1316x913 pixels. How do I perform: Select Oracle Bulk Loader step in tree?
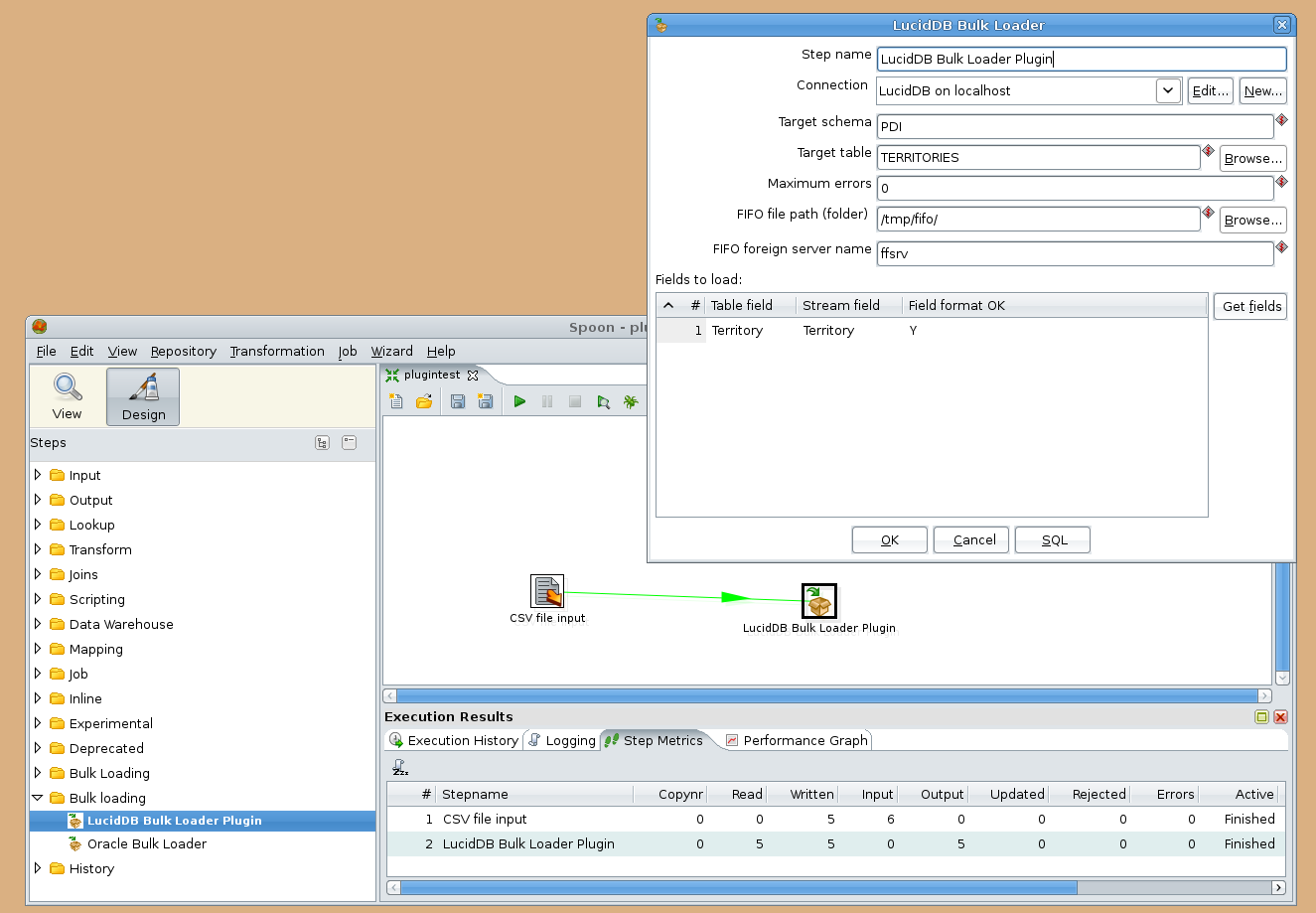point(147,843)
